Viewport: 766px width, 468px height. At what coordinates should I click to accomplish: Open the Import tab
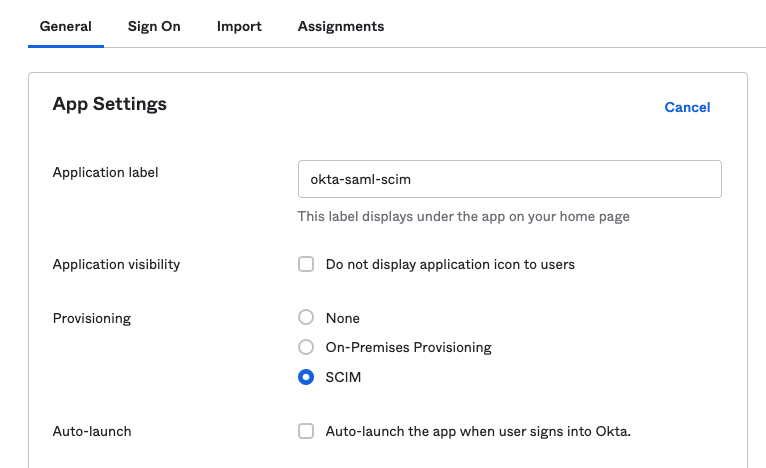tap(239, 26)
